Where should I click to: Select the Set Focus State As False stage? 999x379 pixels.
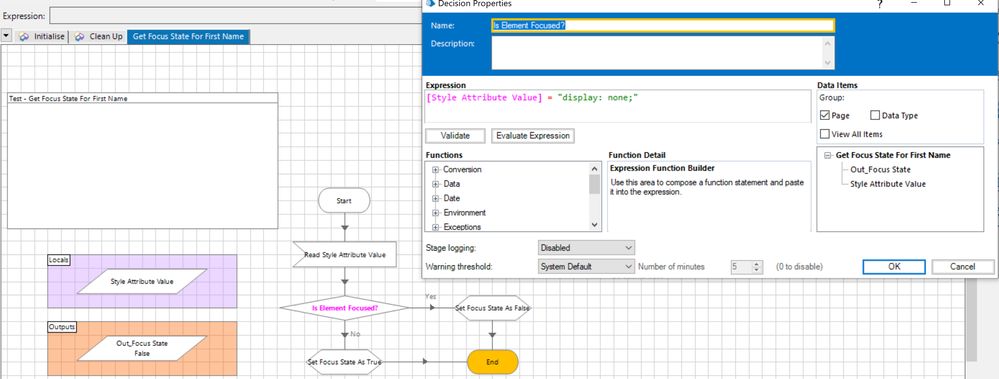(492, 308)
